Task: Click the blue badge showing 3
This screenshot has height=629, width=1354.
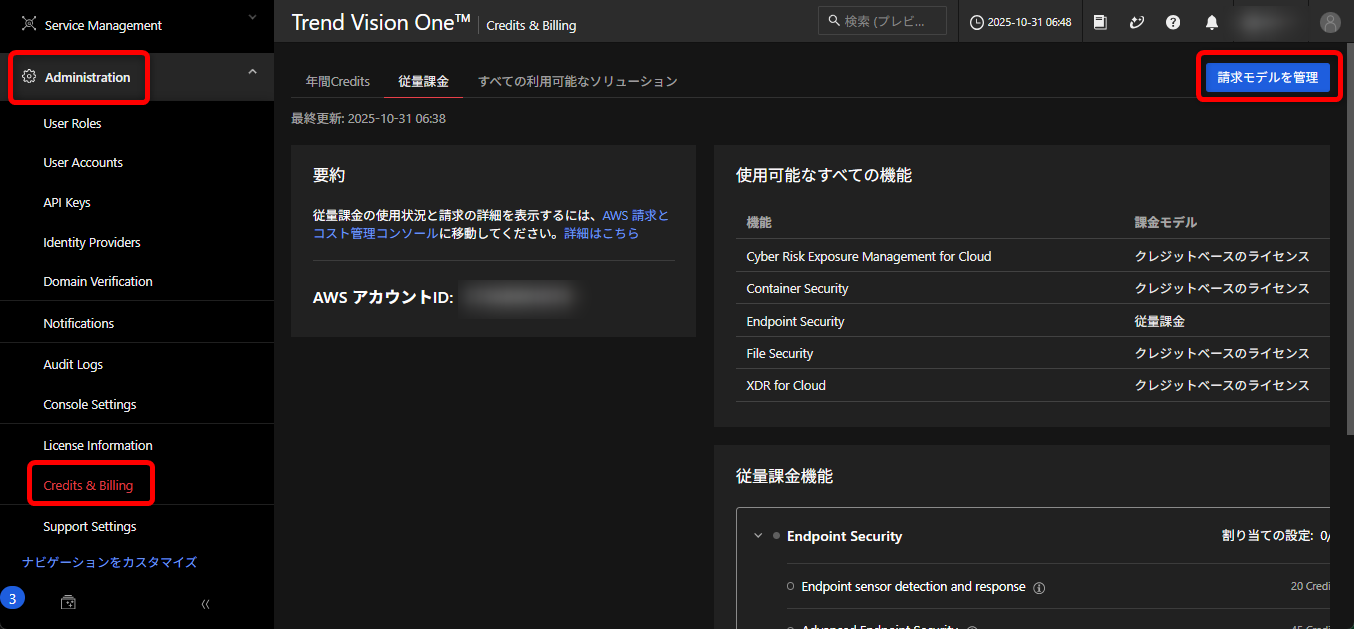Action: (x=12, y=599)
